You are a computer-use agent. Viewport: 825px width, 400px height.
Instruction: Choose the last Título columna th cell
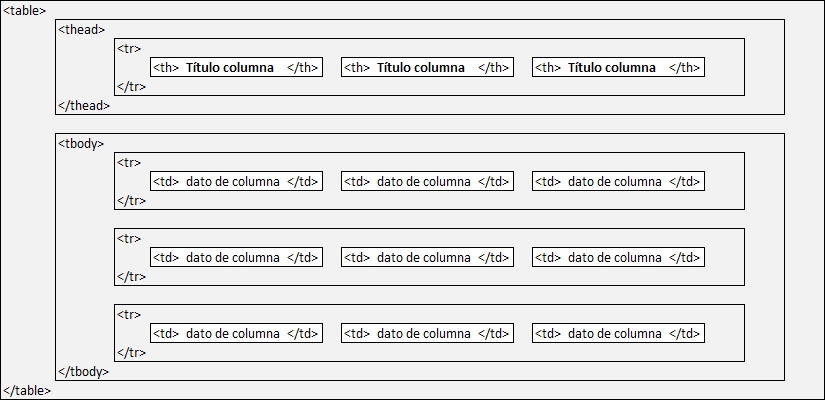tap(618, 67)
